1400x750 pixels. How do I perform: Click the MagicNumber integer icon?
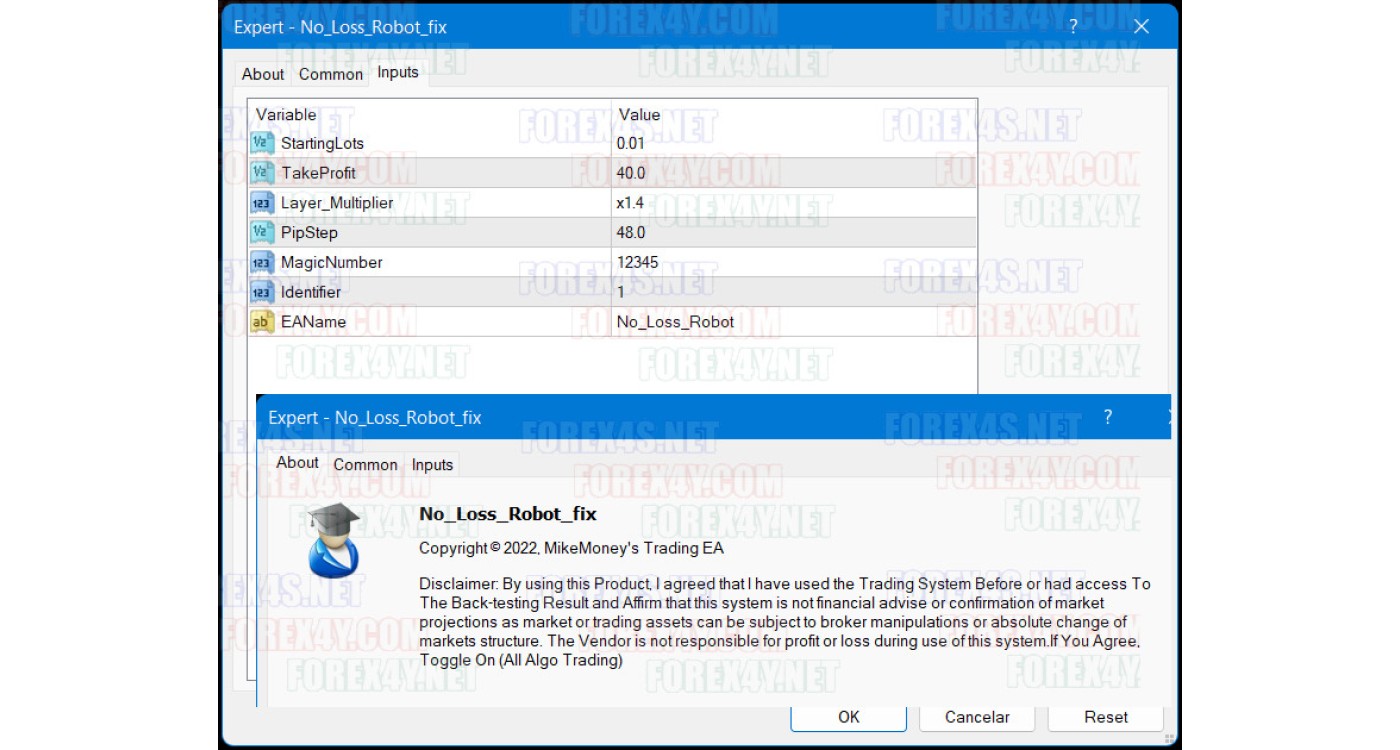[261, 263]
